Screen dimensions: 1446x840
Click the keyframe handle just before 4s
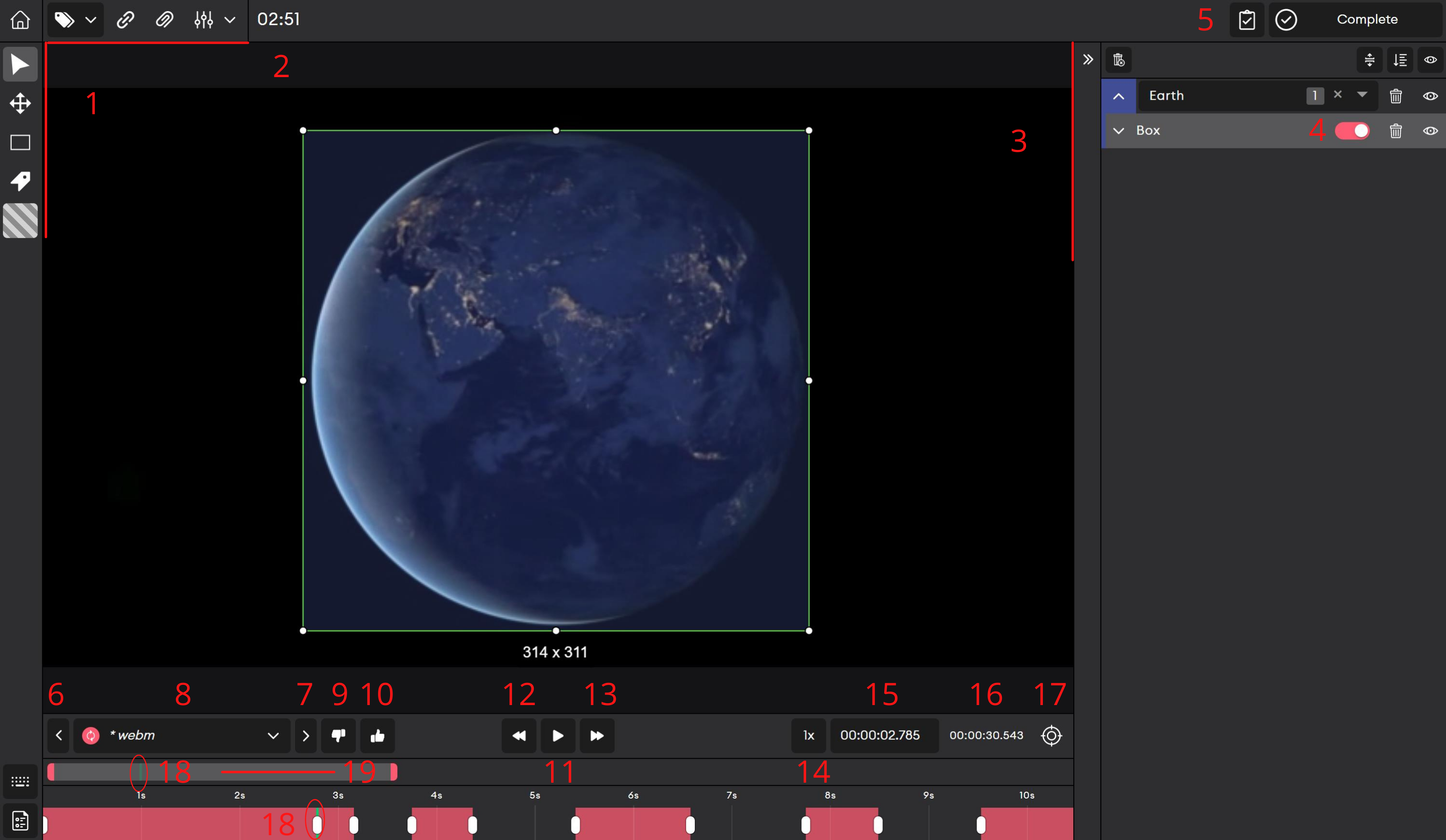click(x=411, y=825)
